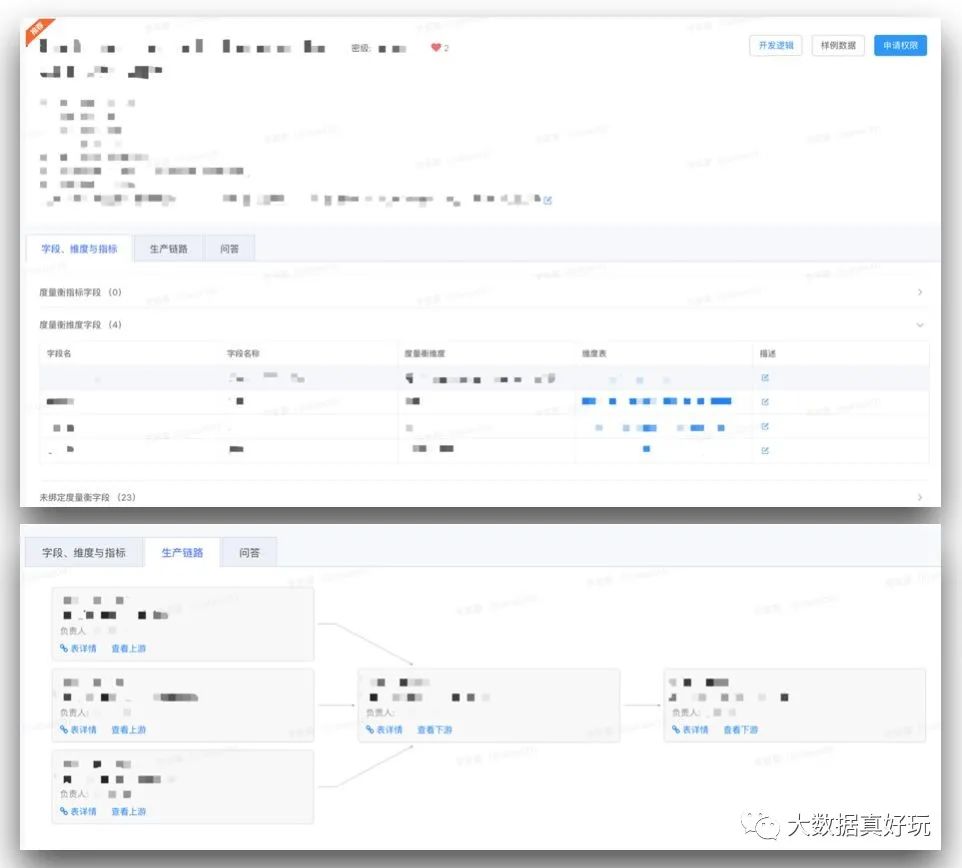Screen dimensions: 962x868
Task: Click the blue 申请权限 button
Action: 900,45
